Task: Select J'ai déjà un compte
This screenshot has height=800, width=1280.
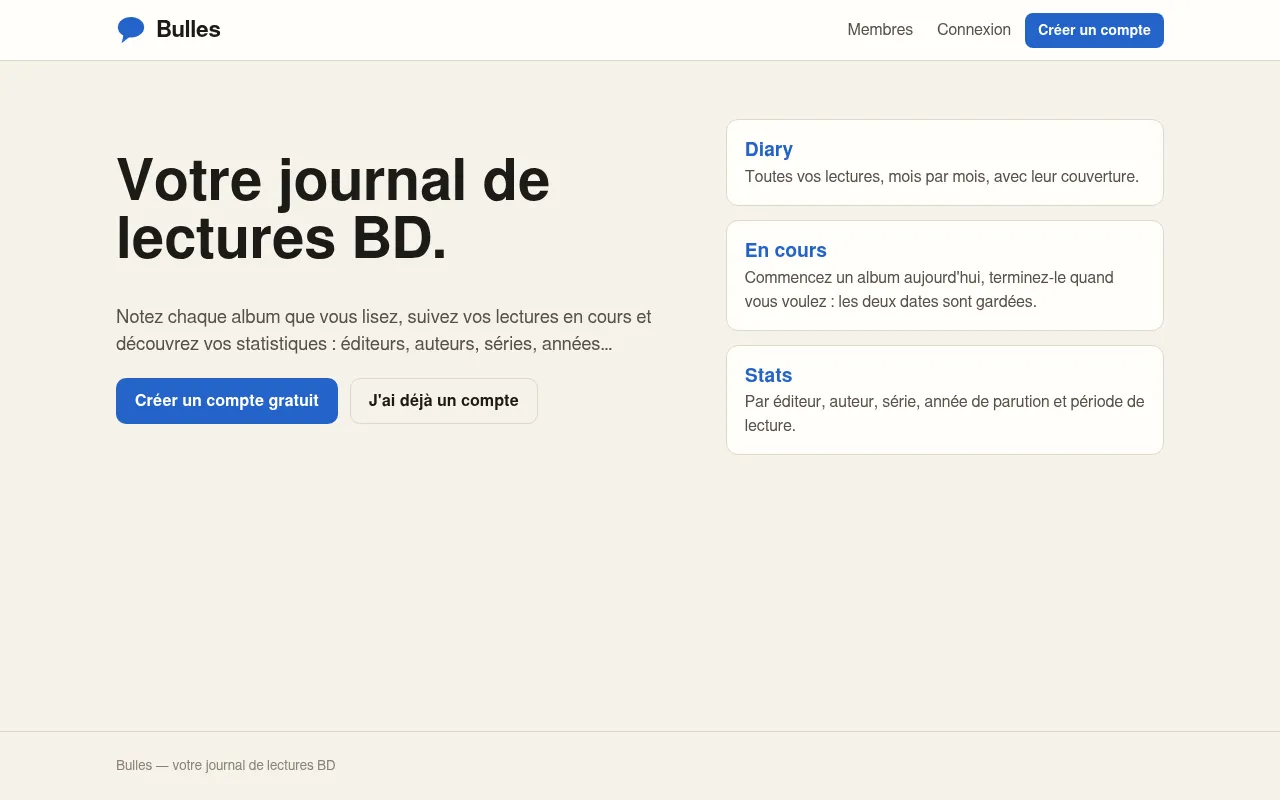Action: point(444,401)
